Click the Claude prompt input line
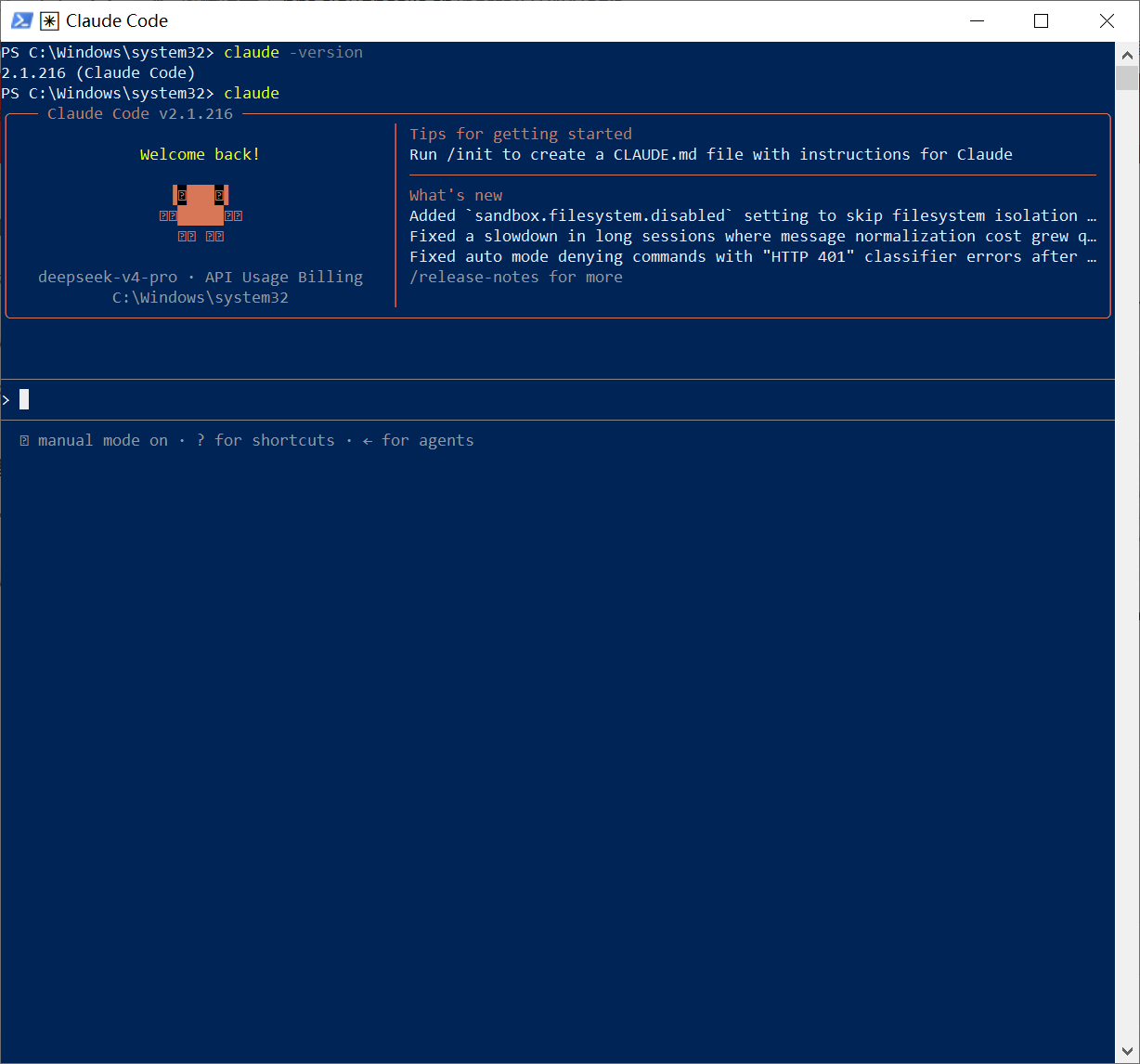Viewport: 1140px width, 1064px height. tap(557, 399)
